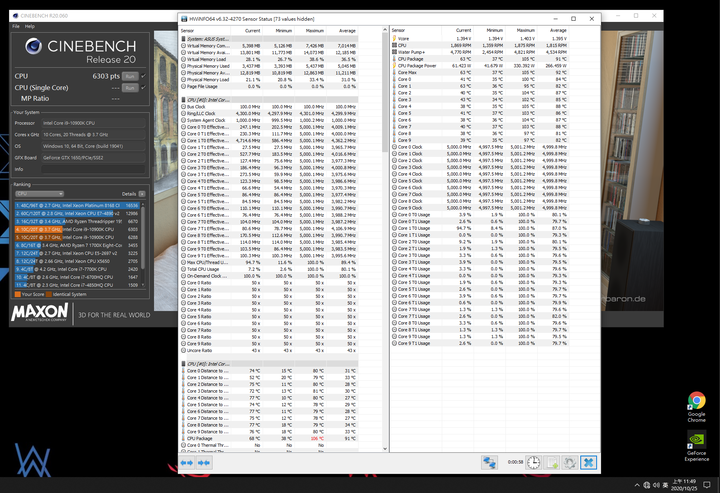Screen dimensions: 720x493
Task: Click the HWiNFO left pane scroll-up arrow
Action: click(385, 30)
